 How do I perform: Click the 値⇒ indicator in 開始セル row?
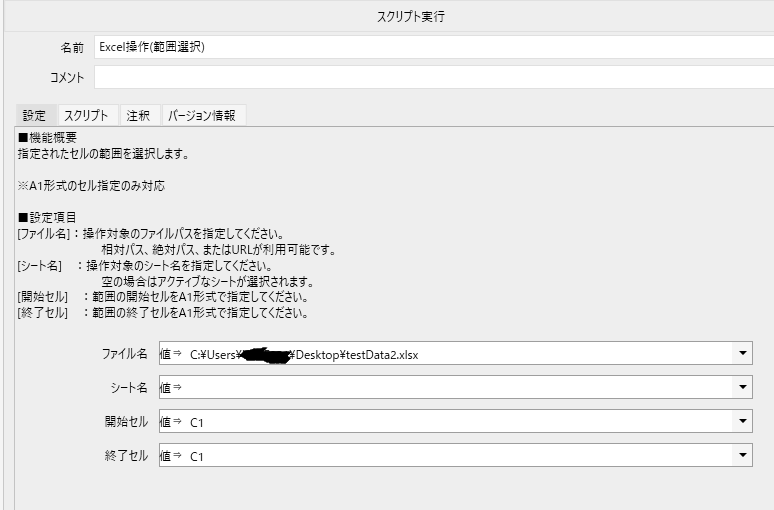point(171,422)
